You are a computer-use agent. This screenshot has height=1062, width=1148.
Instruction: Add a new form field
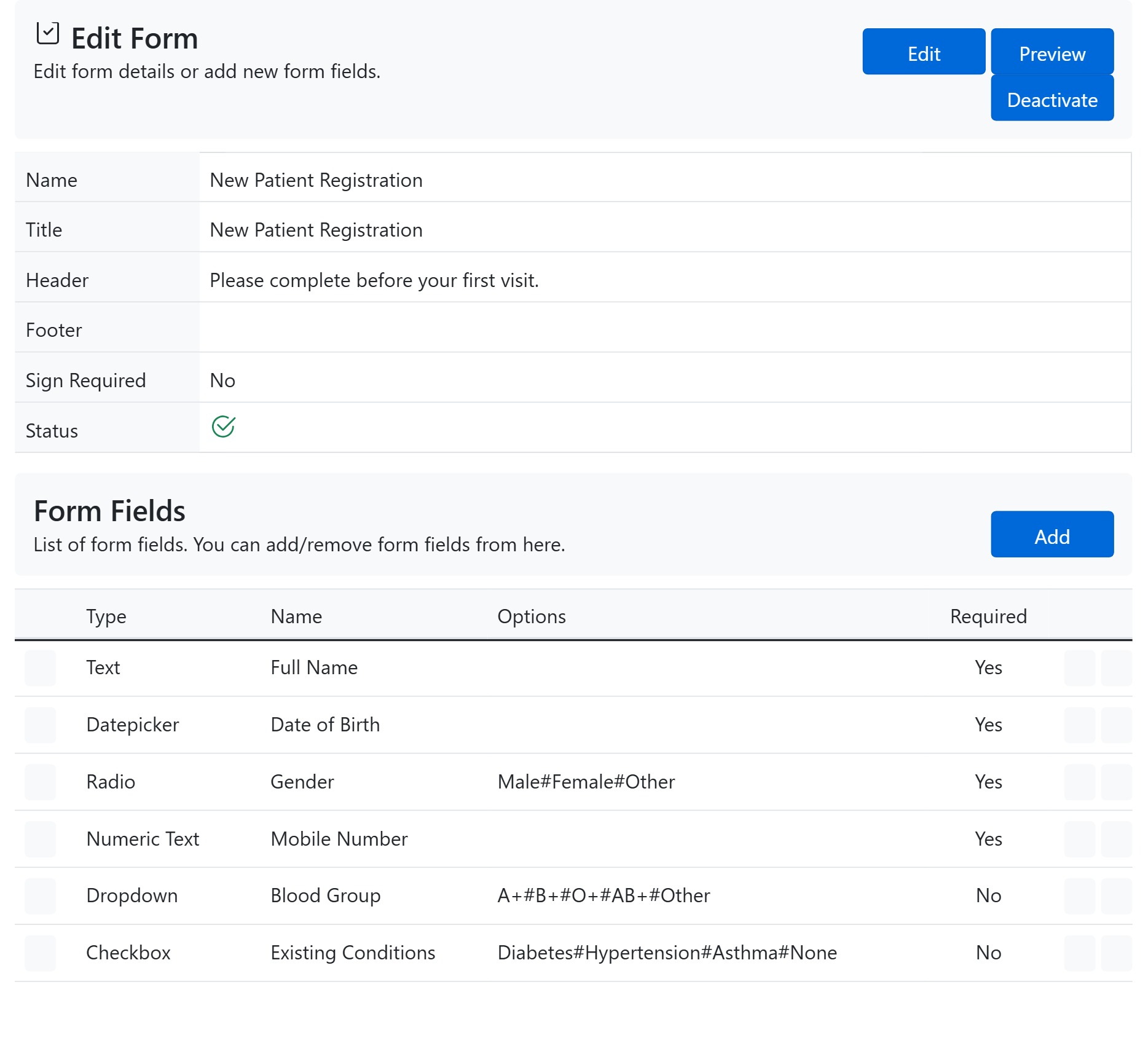click(x=1052, y=534)
